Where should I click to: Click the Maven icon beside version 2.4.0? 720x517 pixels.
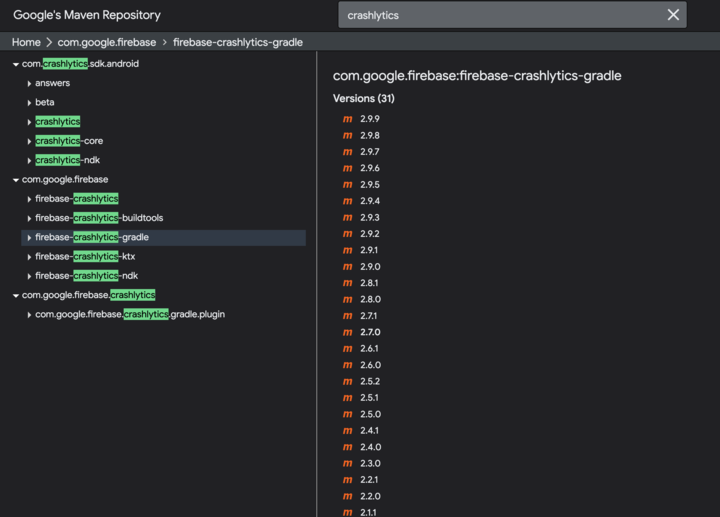click(x=347, y=447)
